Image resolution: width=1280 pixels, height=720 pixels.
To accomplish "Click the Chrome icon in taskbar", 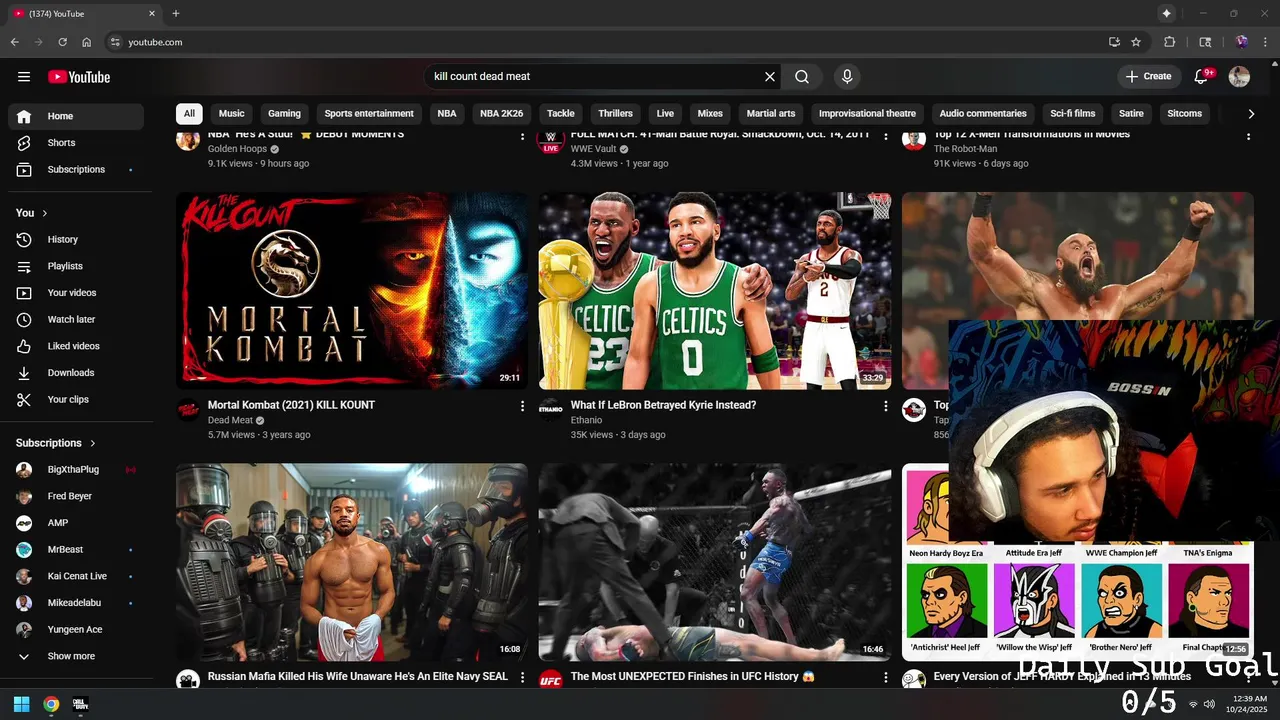I will [x=51, y=704].
